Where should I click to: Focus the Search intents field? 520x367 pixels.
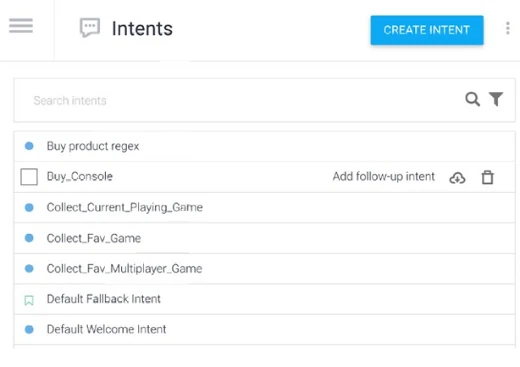240,100
